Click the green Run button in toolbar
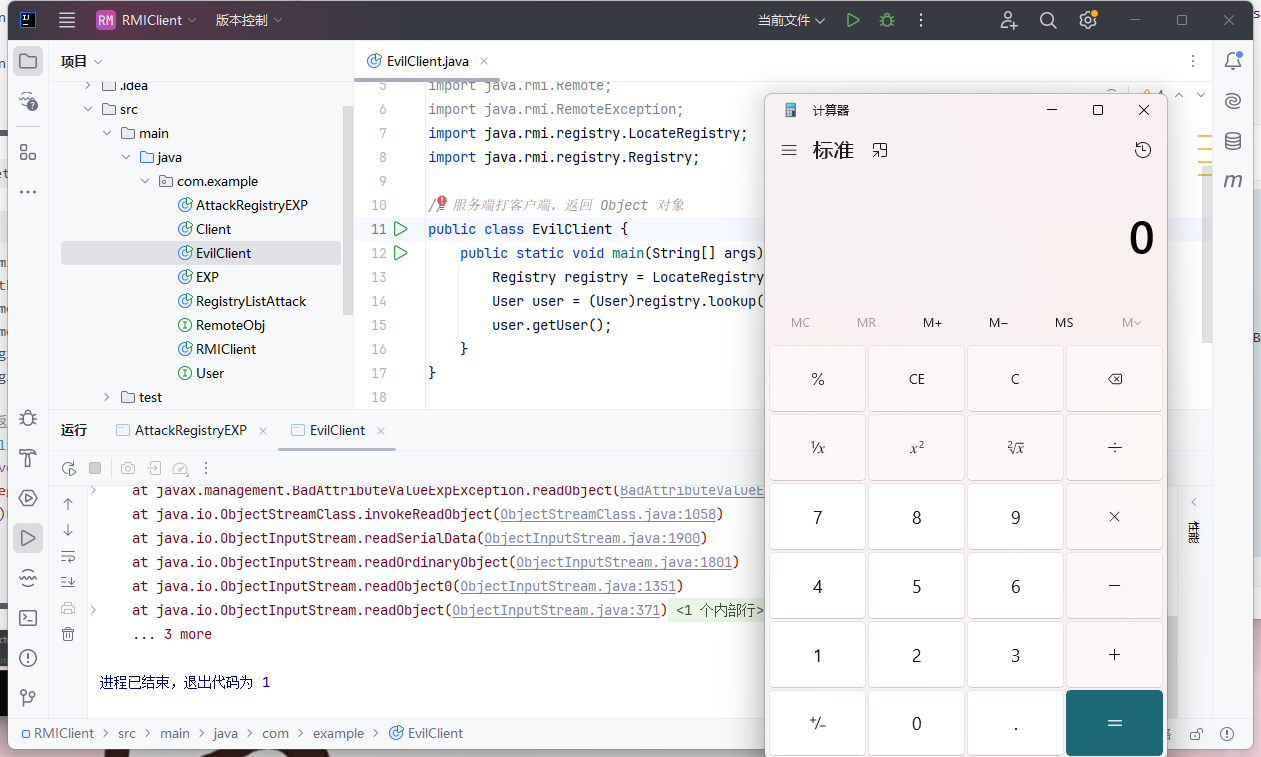 [x=852, y=20]
